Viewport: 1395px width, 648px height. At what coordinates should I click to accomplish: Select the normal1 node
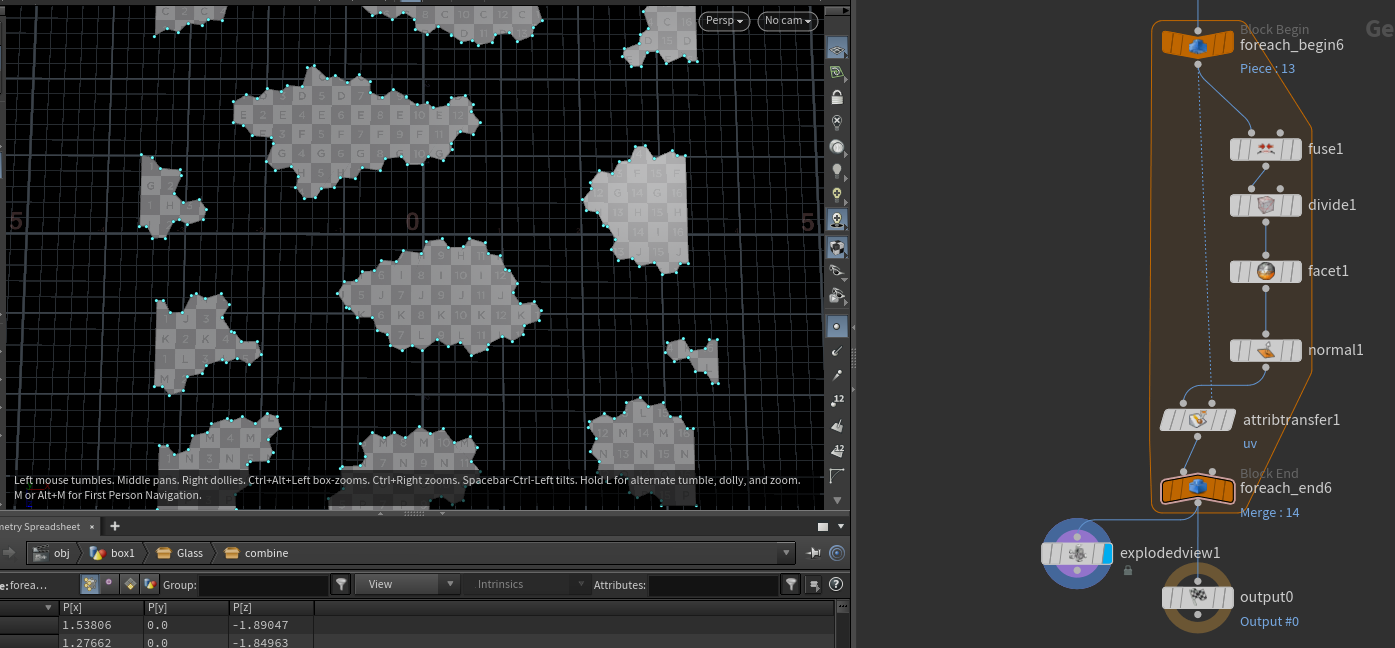1265,351
